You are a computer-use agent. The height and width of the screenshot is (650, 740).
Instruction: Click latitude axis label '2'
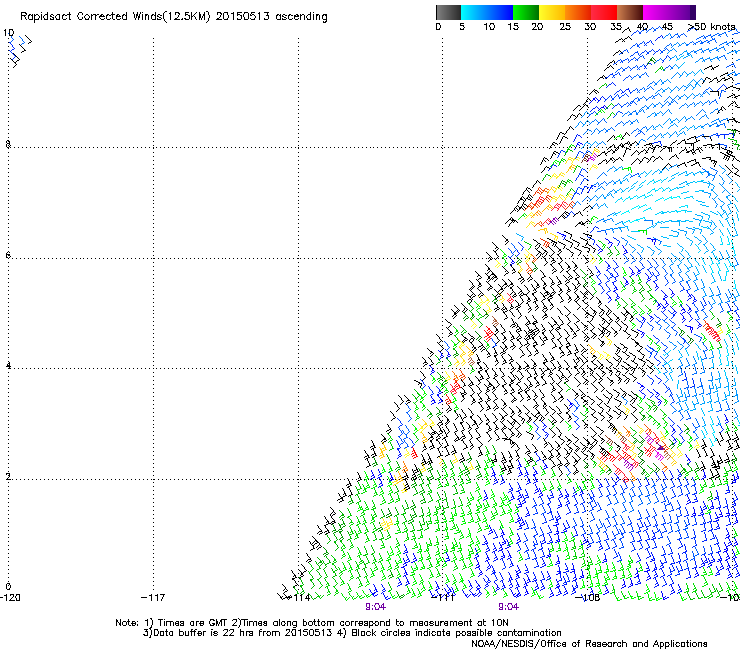pos(8,477)
